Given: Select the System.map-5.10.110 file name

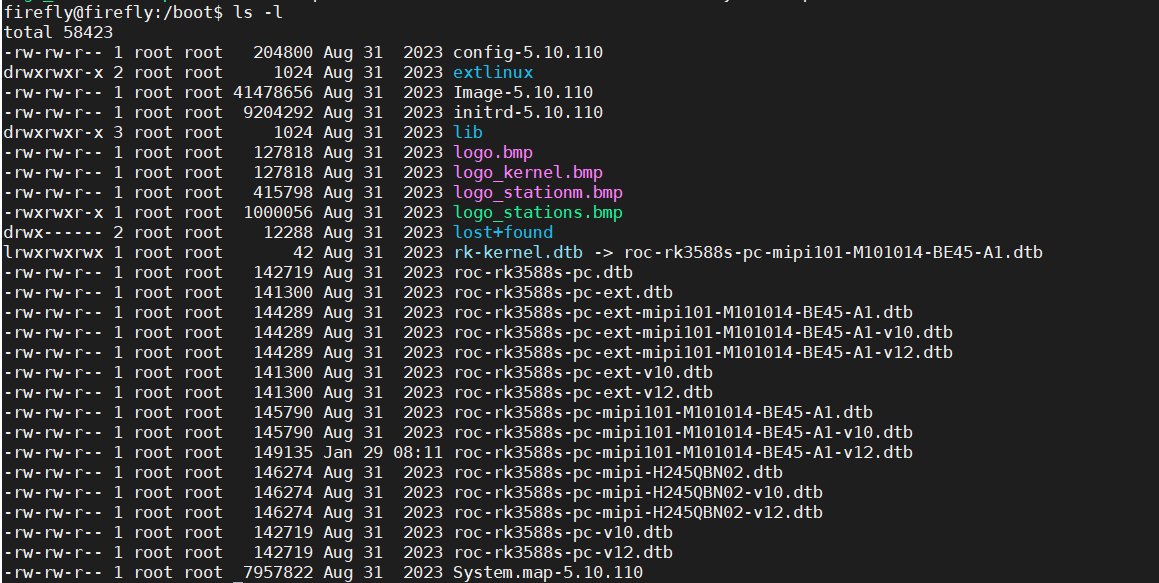Looking at the screenshot, I should click(547, 573).
